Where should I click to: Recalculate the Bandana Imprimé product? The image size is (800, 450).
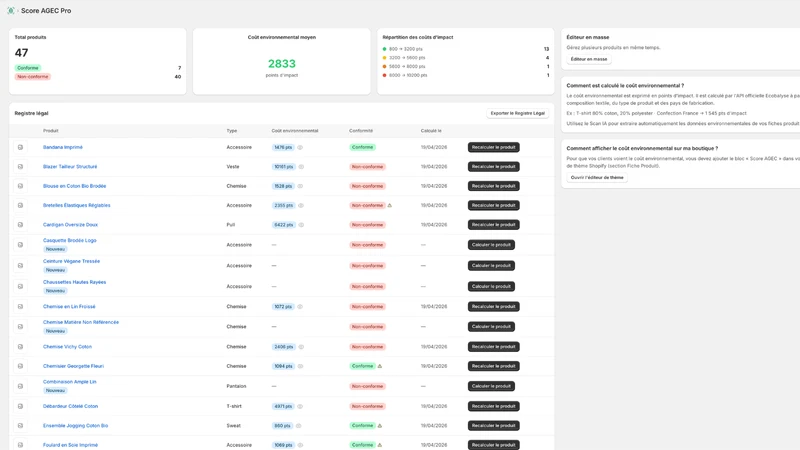pos(493,147)
